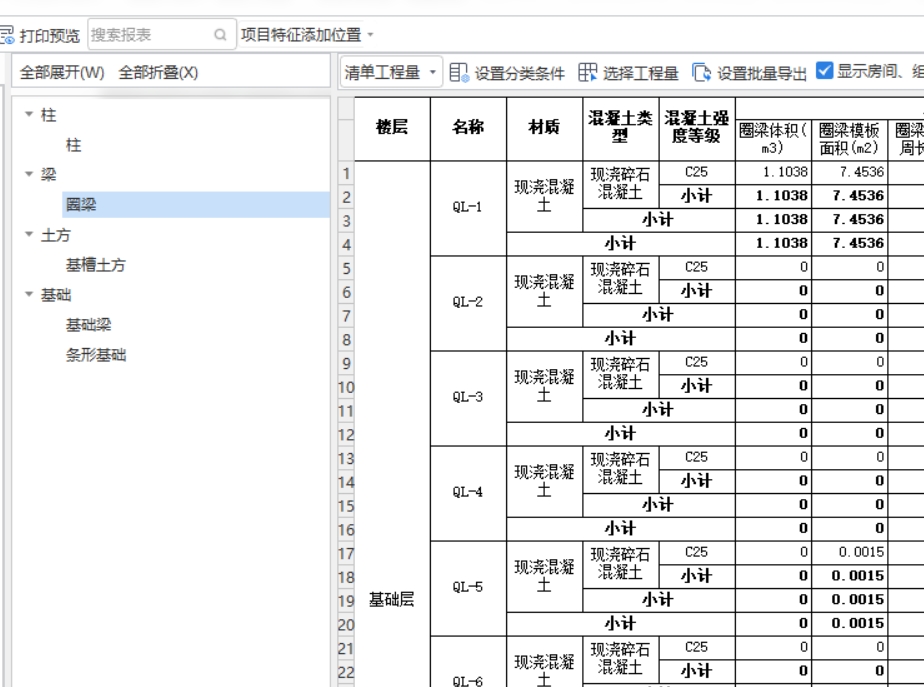Click the 圈梁模板面积(m2) column header

click(849, 138)
